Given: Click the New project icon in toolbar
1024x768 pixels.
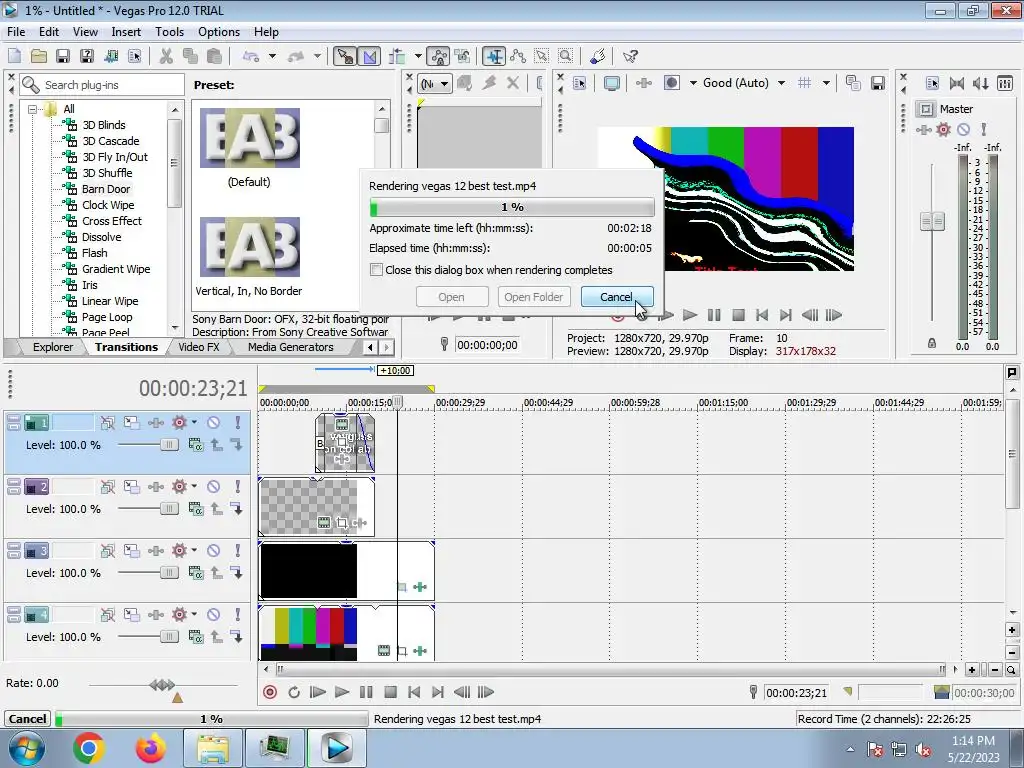Looking at the screenshot, I should (x=14, y=56).
